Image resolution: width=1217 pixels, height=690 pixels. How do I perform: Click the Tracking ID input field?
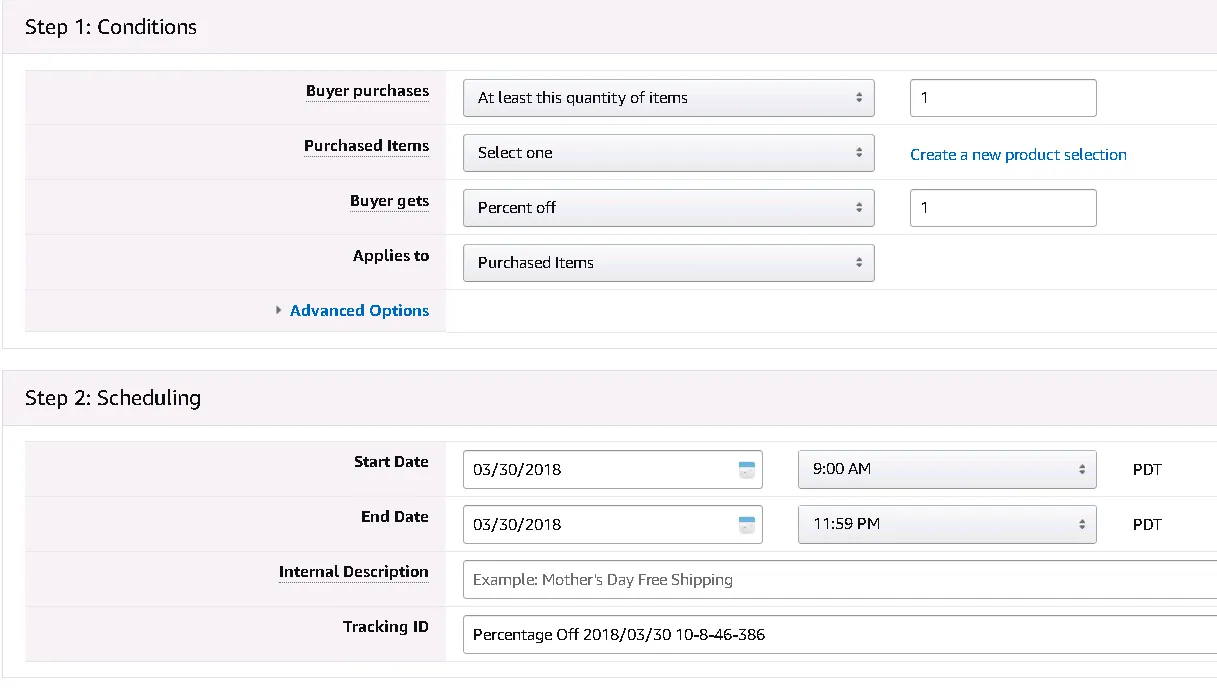840,634
